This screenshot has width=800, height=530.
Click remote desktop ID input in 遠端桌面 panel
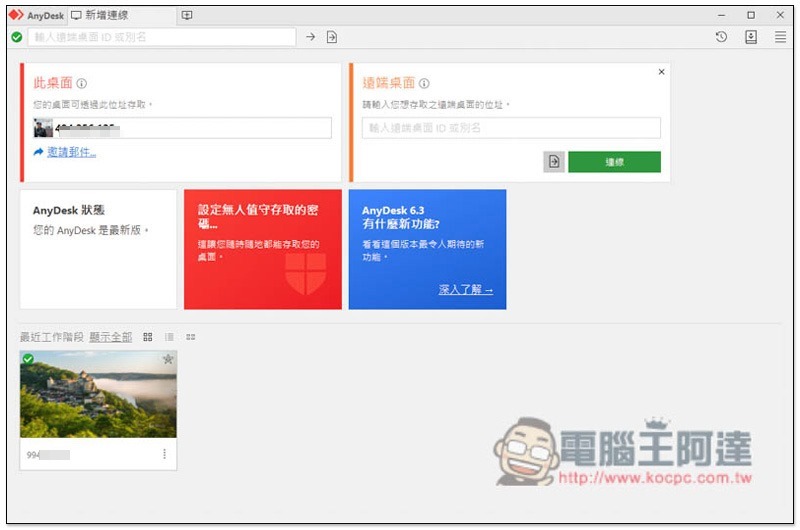pos(511,128)
